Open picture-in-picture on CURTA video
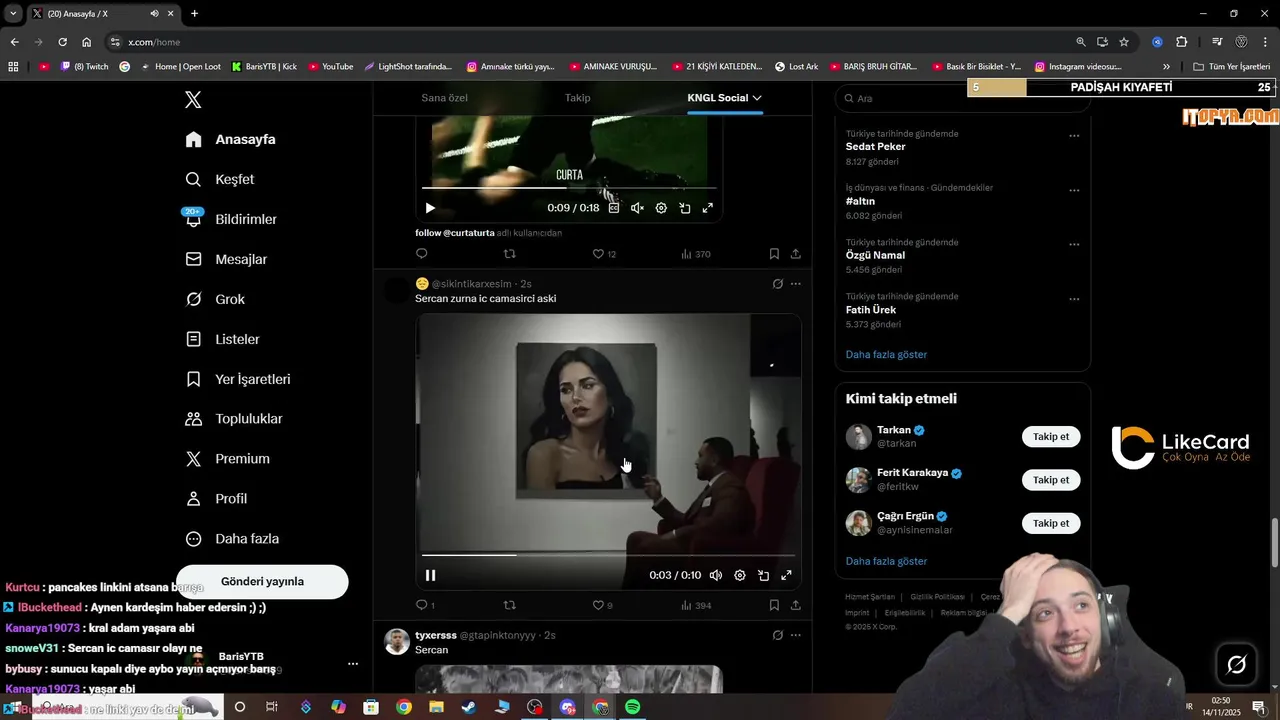This screenshot has width=1280, height=720. pyautogui.click(x=685, y=208)
